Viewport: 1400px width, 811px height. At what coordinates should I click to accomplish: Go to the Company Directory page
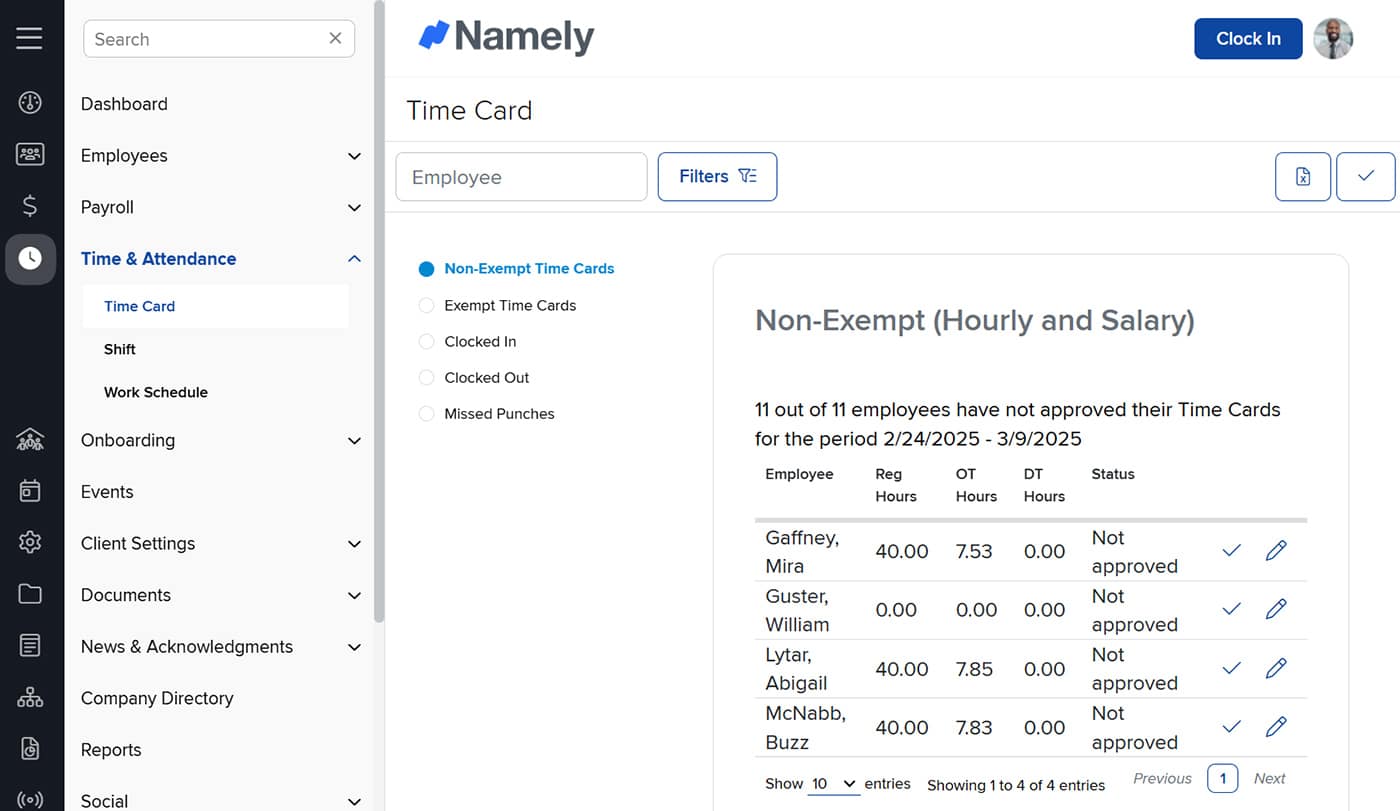coord(157,698)
